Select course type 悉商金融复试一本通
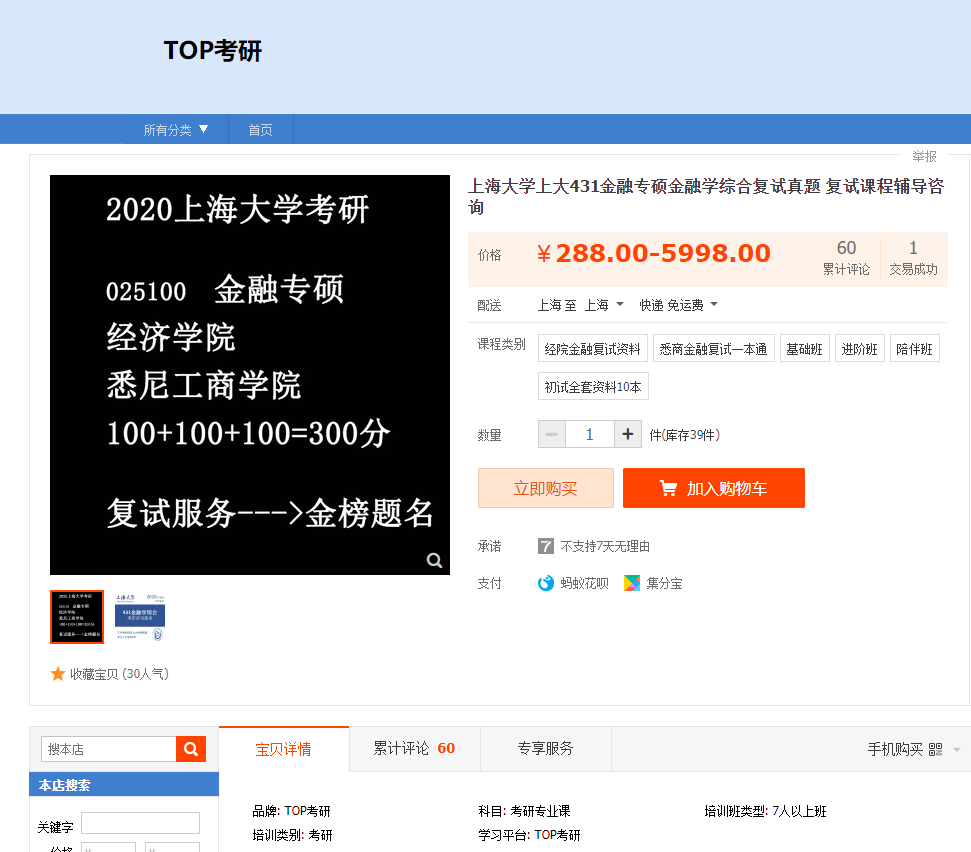This screenshot has height=852, width=971. [713, 349]
